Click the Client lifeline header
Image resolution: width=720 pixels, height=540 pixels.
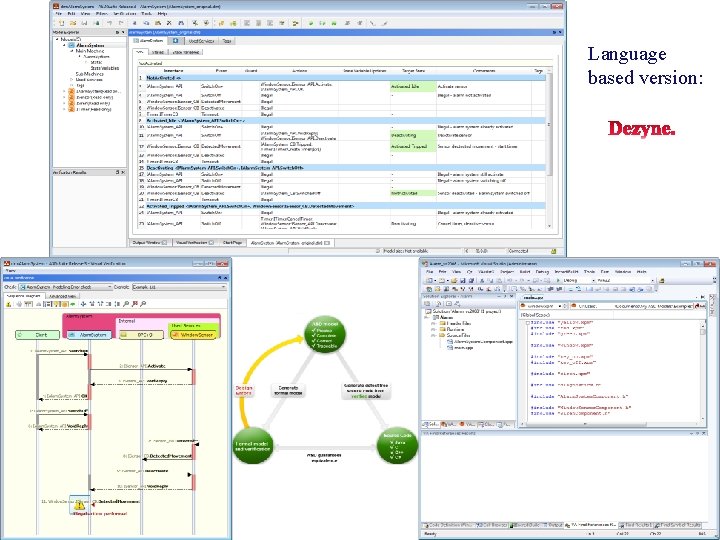(37, 335)
